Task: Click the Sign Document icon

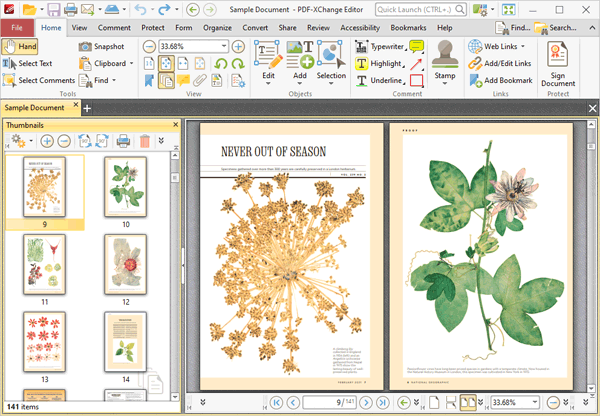Action: click(x=557, y=54)
